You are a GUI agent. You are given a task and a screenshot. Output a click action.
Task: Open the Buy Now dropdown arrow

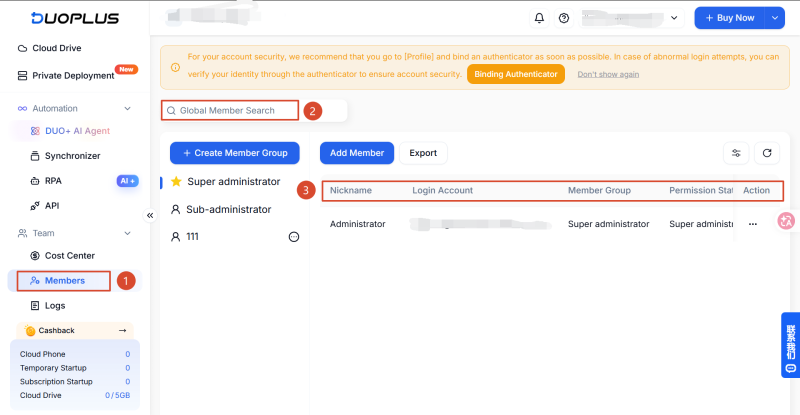pyautogui.click(x=774, y=18)
